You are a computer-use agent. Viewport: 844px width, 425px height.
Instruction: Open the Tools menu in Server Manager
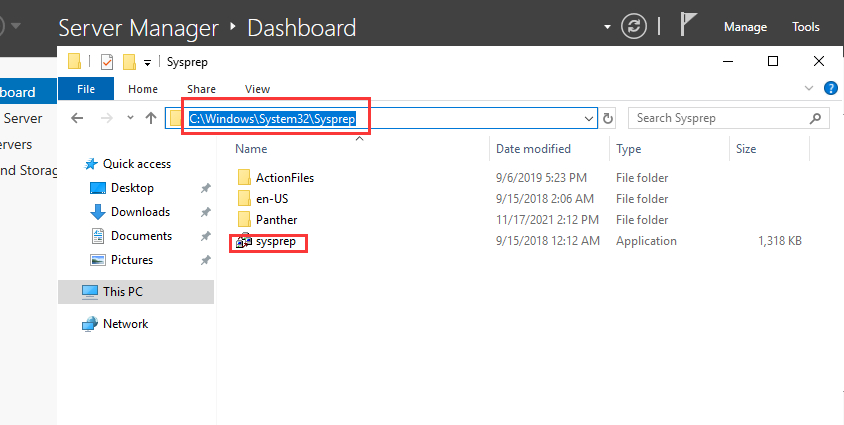[805, 27]
